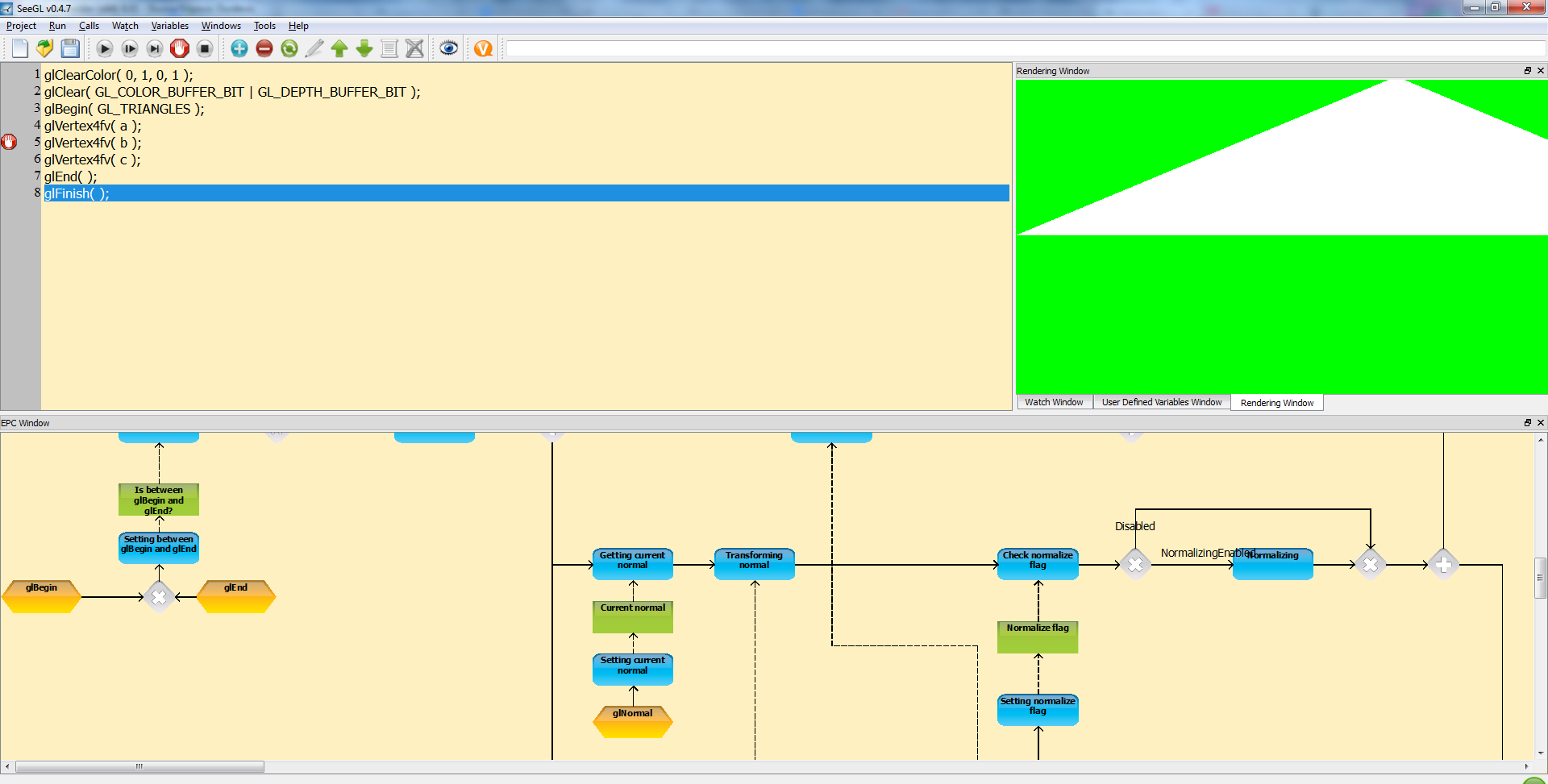The width and height of the screenshot is (1548, 784).
Task: Click the green down arrow move icon
Action: (364, 48)
